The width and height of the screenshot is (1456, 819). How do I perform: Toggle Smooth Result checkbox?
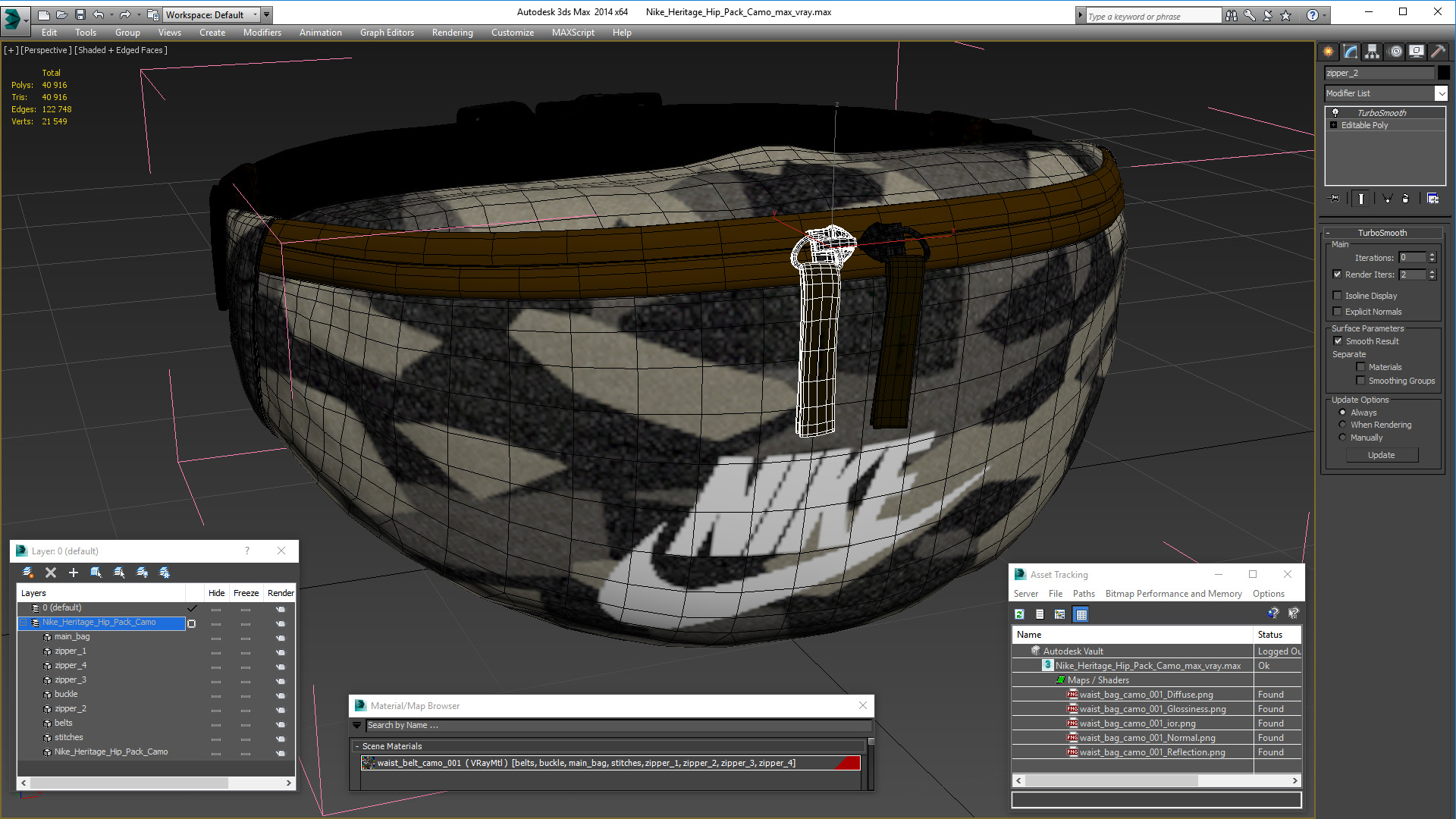[1338, 341]
